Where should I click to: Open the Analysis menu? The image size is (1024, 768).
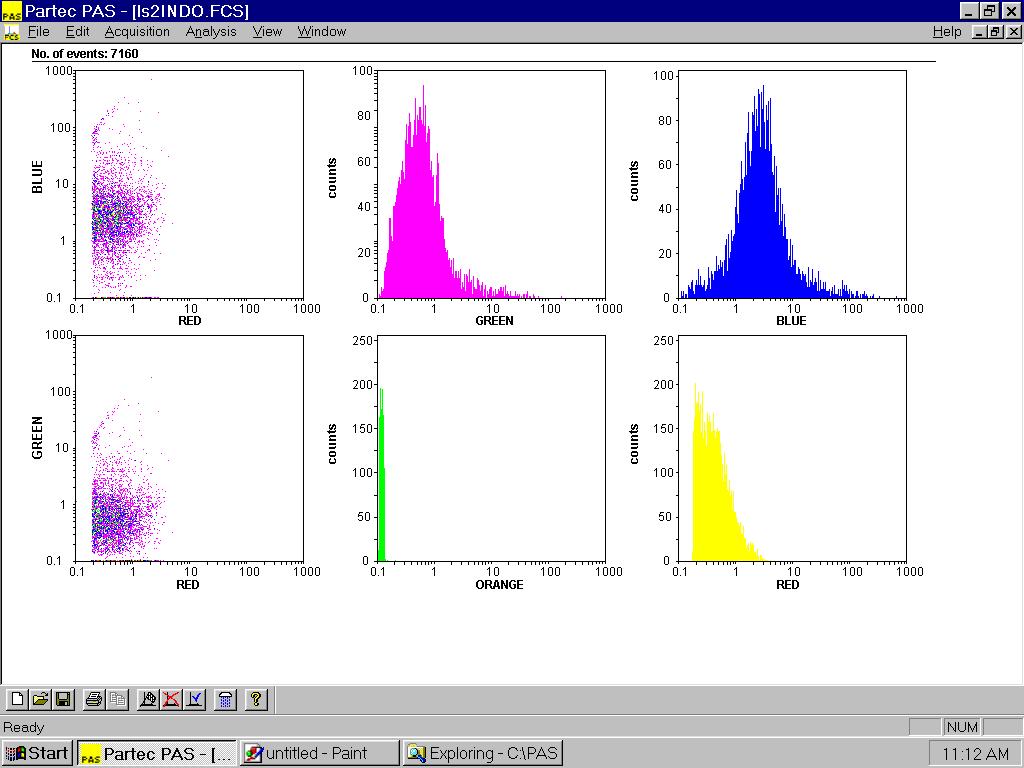(x=211, y=32)
